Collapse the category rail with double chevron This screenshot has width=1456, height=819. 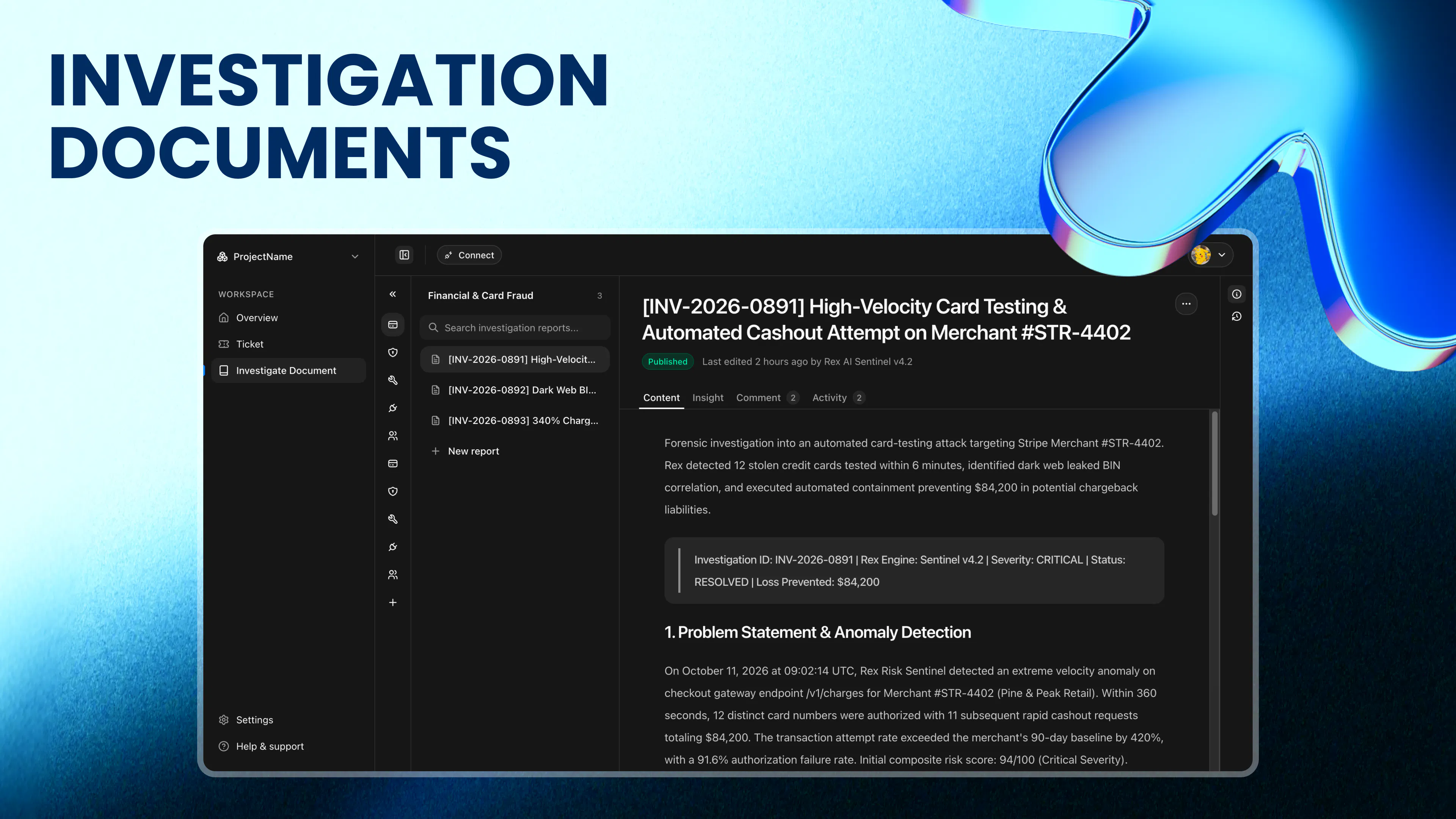point(393,294)
